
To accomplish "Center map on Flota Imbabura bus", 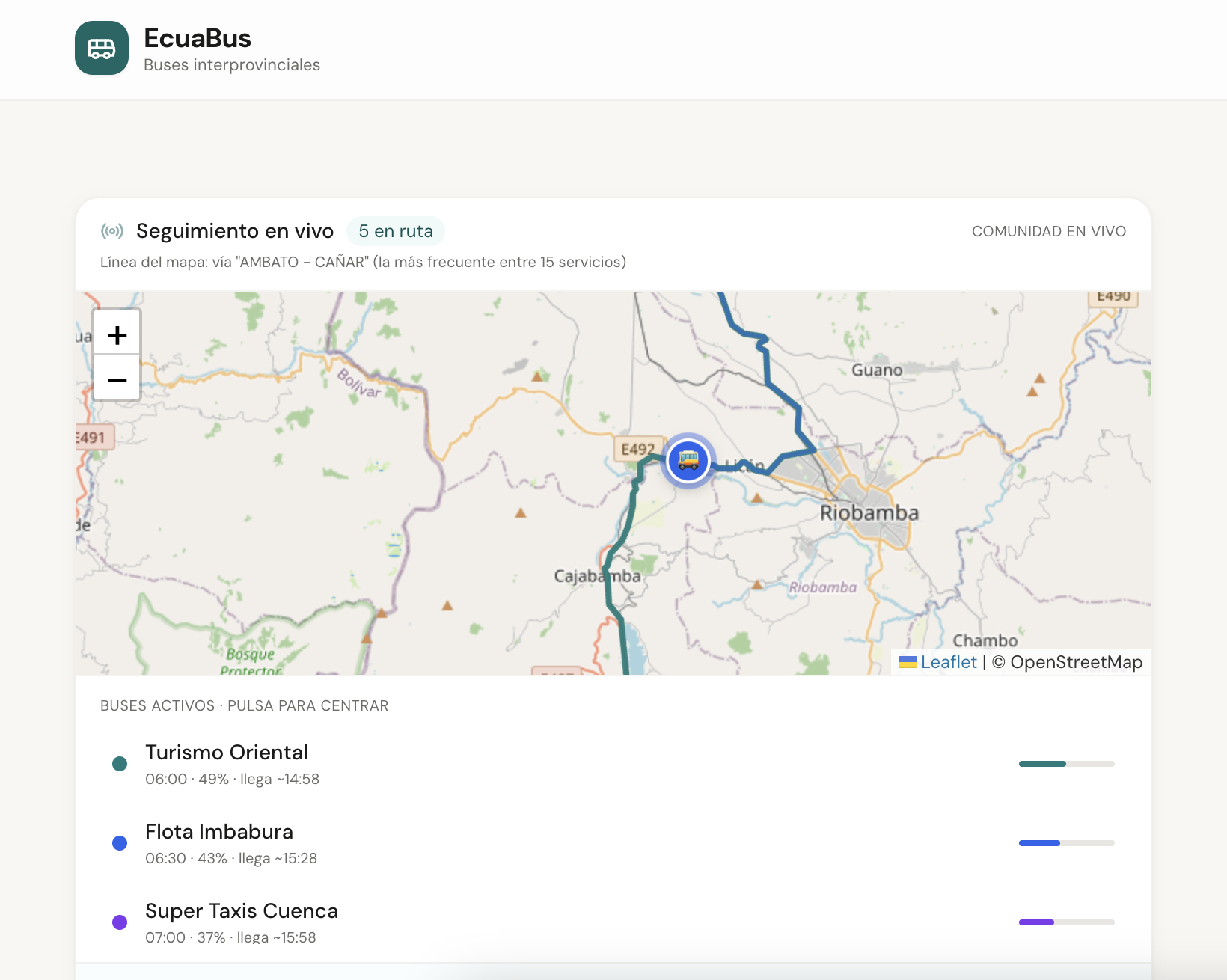I will pos(613,843).
